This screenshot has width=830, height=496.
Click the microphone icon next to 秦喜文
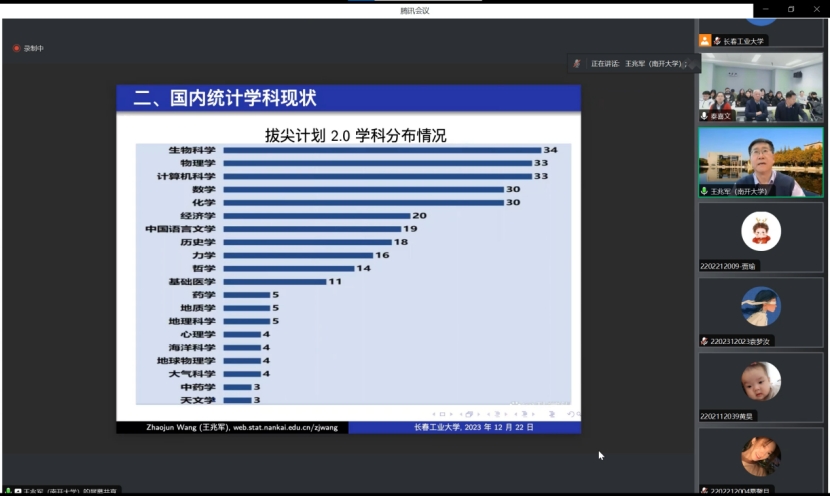(x=705, y=116)
